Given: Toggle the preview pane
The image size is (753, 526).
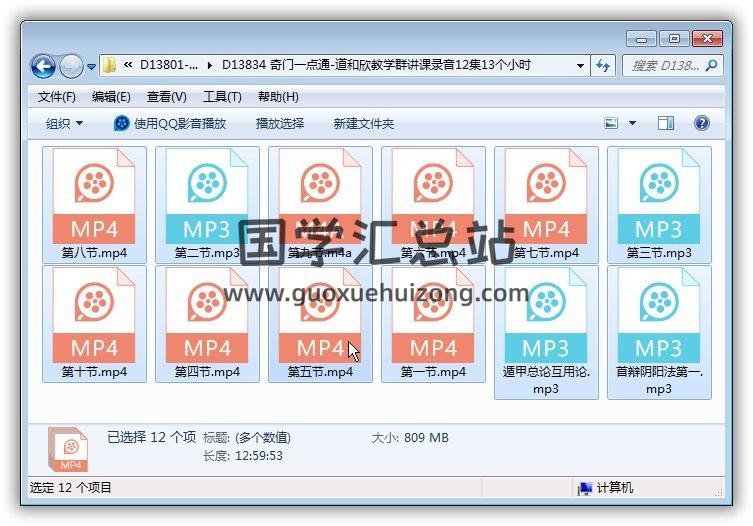Looking at the screenshot, I should (x=666, y=123).
